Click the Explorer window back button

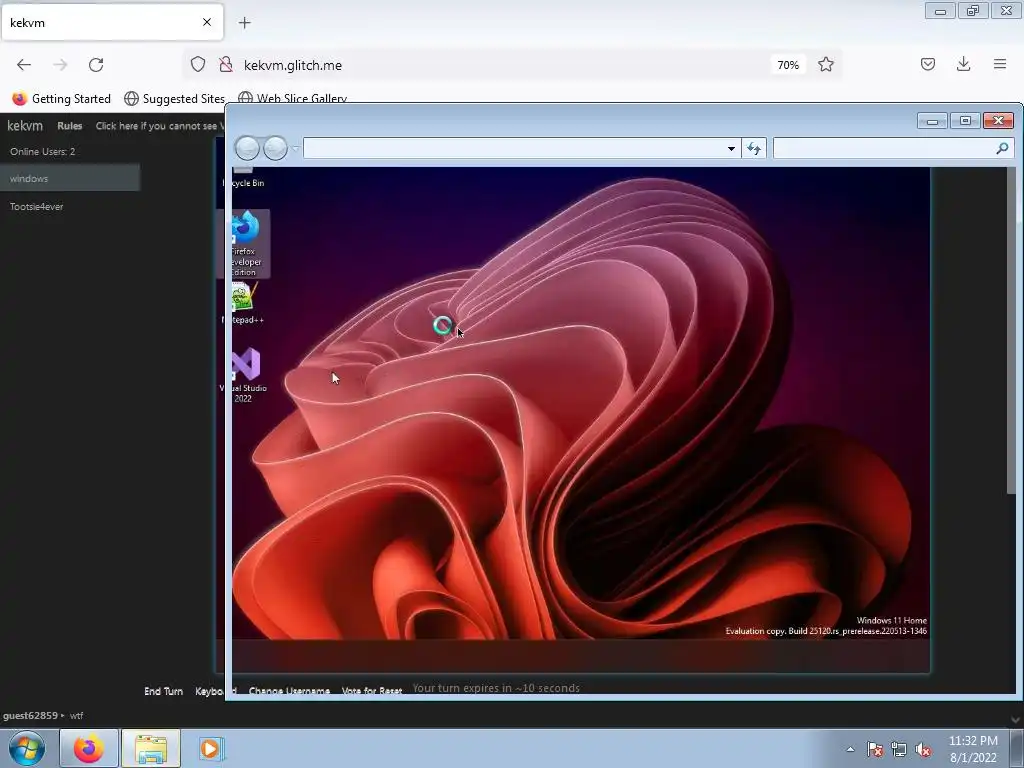[x=248, y=148]
